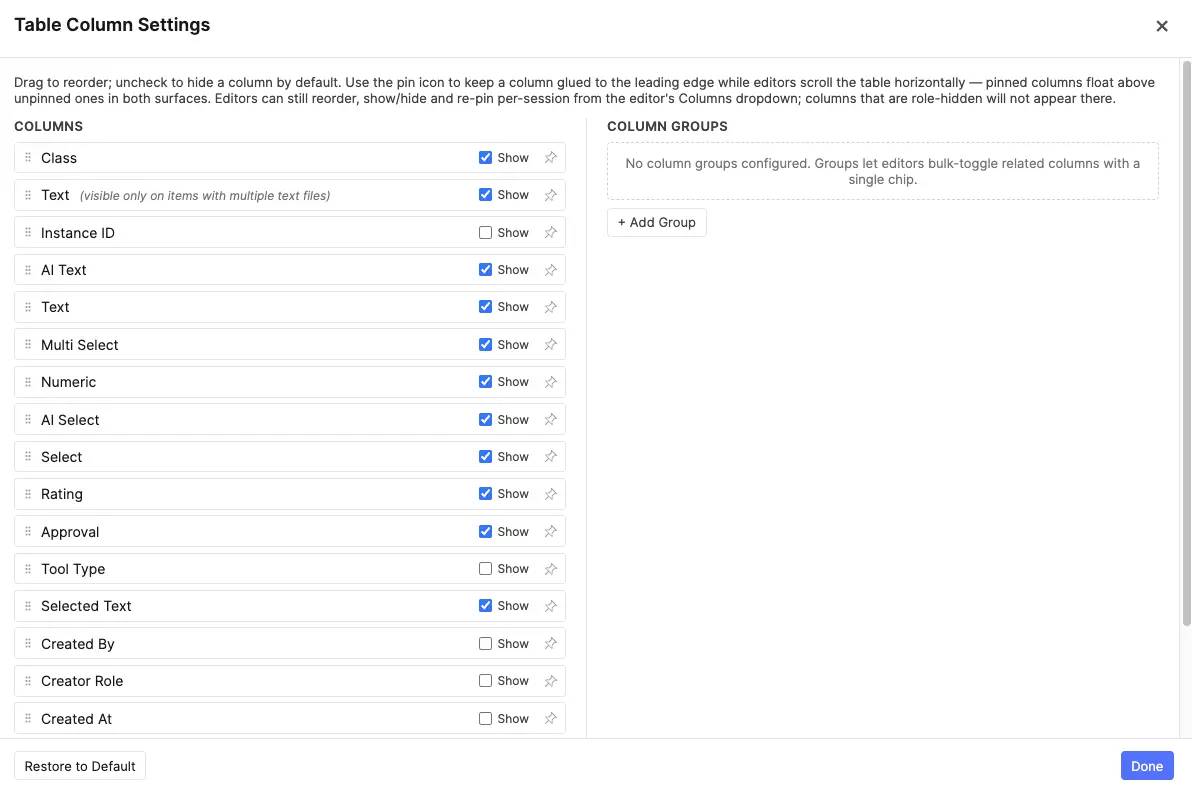Uncheck Show for the AI Select column
The image size is (1192, 787).
[485, 420]
